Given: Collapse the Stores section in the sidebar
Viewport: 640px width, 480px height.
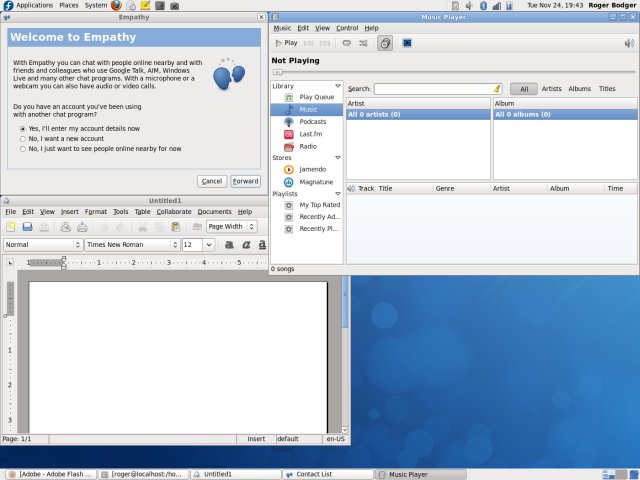Looking at the screenshot, I should point(338,158).
